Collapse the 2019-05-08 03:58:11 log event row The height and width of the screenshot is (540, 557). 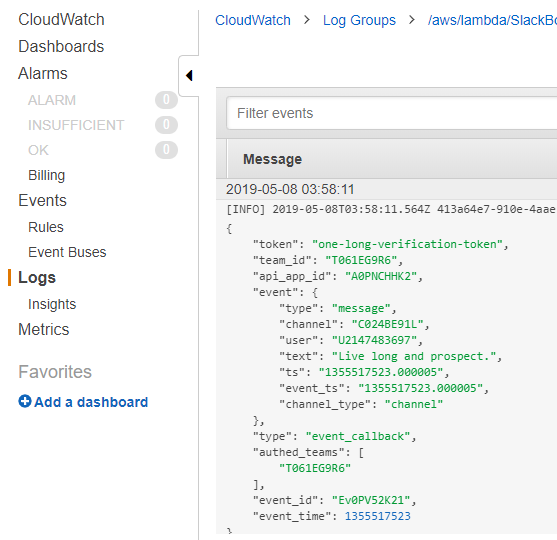pos(386,189)
